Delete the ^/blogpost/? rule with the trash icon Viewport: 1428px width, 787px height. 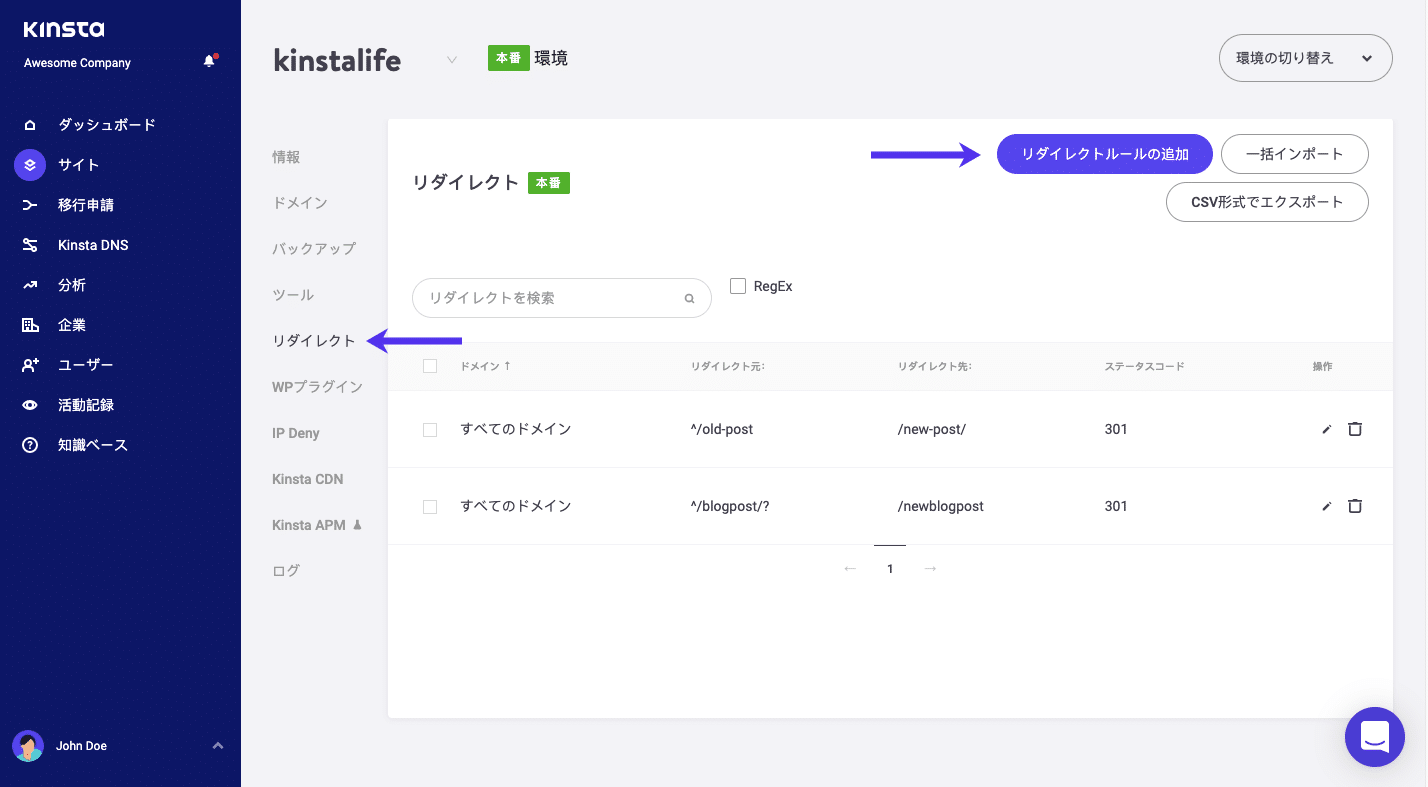pyautogui.click(x=1355, y=506)
